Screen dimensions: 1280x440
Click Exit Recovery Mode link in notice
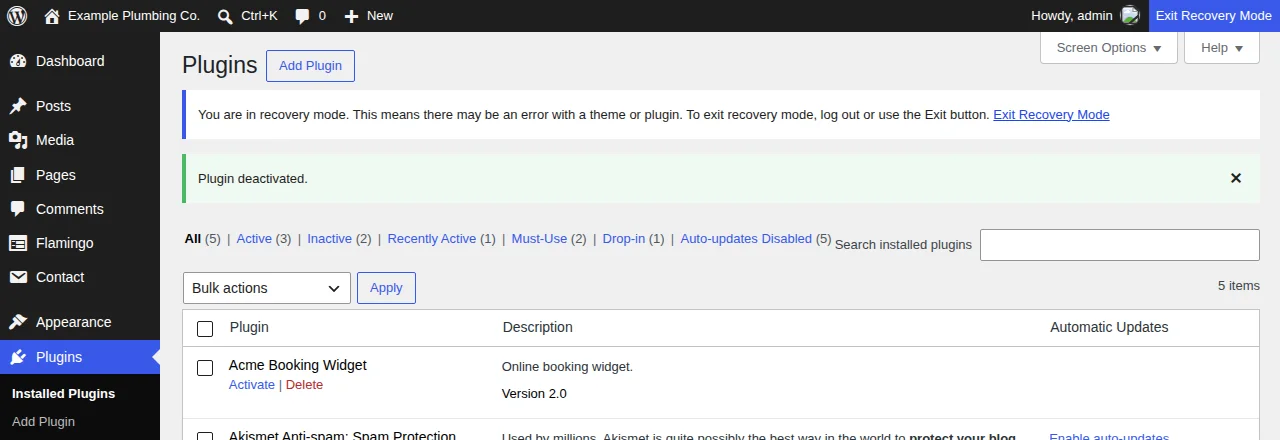point(1051,115)
